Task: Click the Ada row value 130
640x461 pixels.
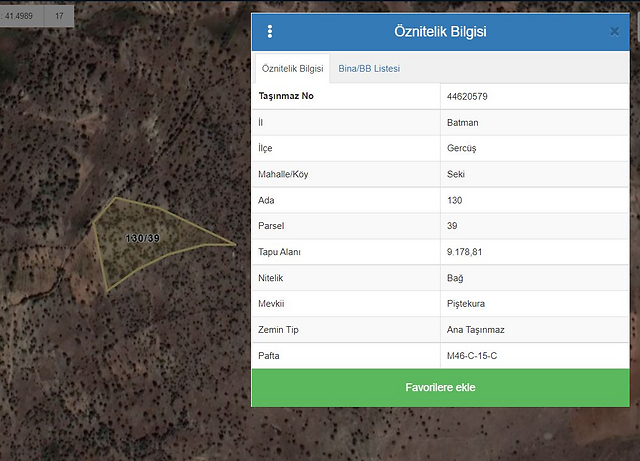Action: [455, 200]
